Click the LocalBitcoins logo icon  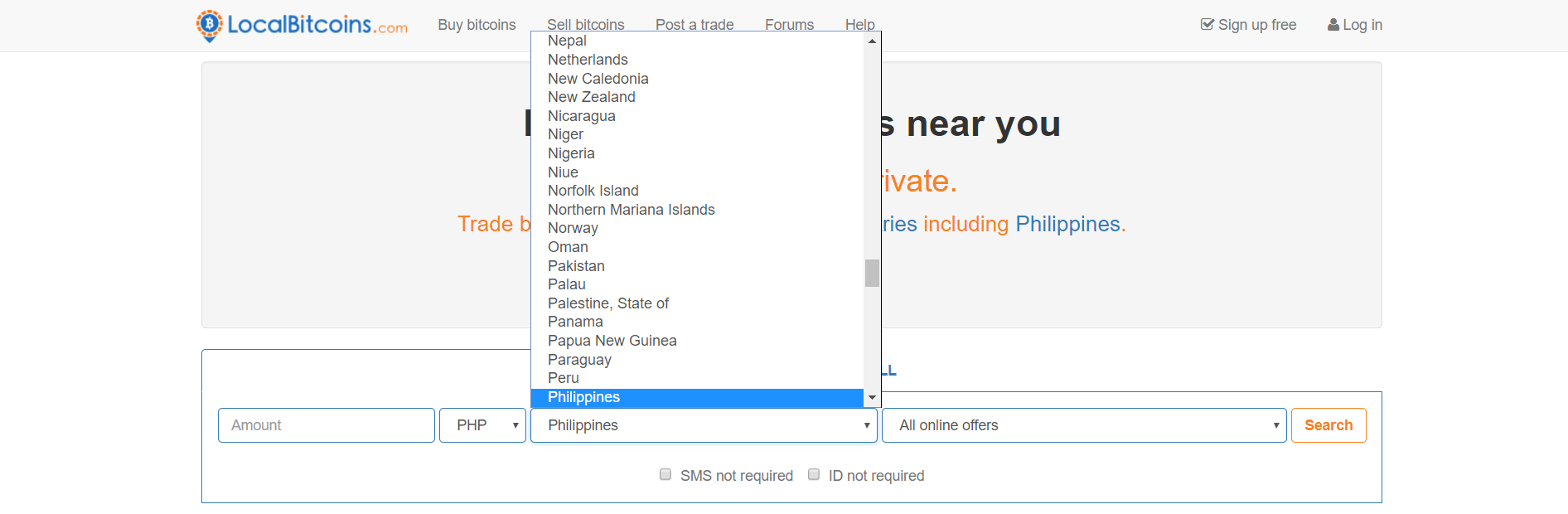click(x=210, y=25)
